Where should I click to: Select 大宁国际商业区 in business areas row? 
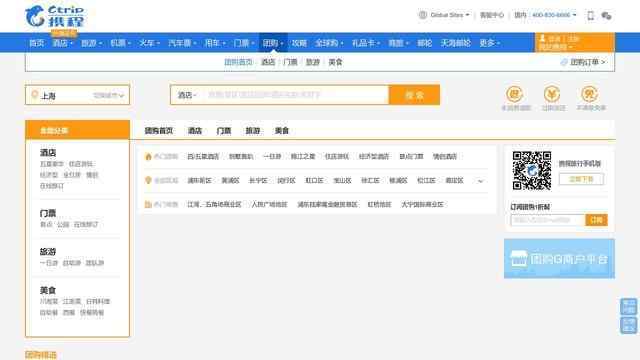422,204
